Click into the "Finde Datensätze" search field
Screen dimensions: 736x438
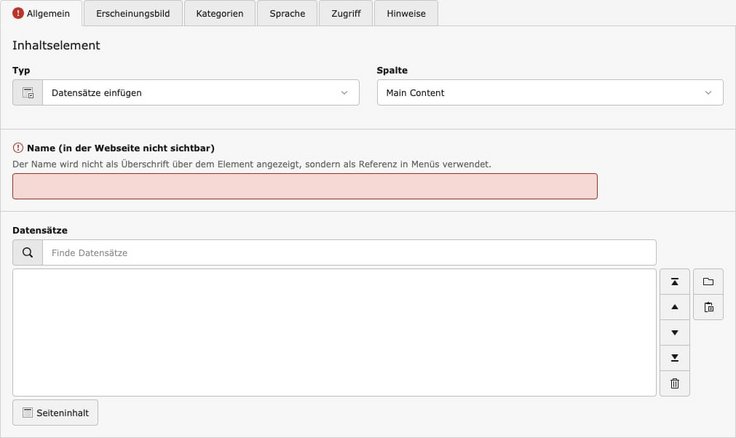(349, 253)
